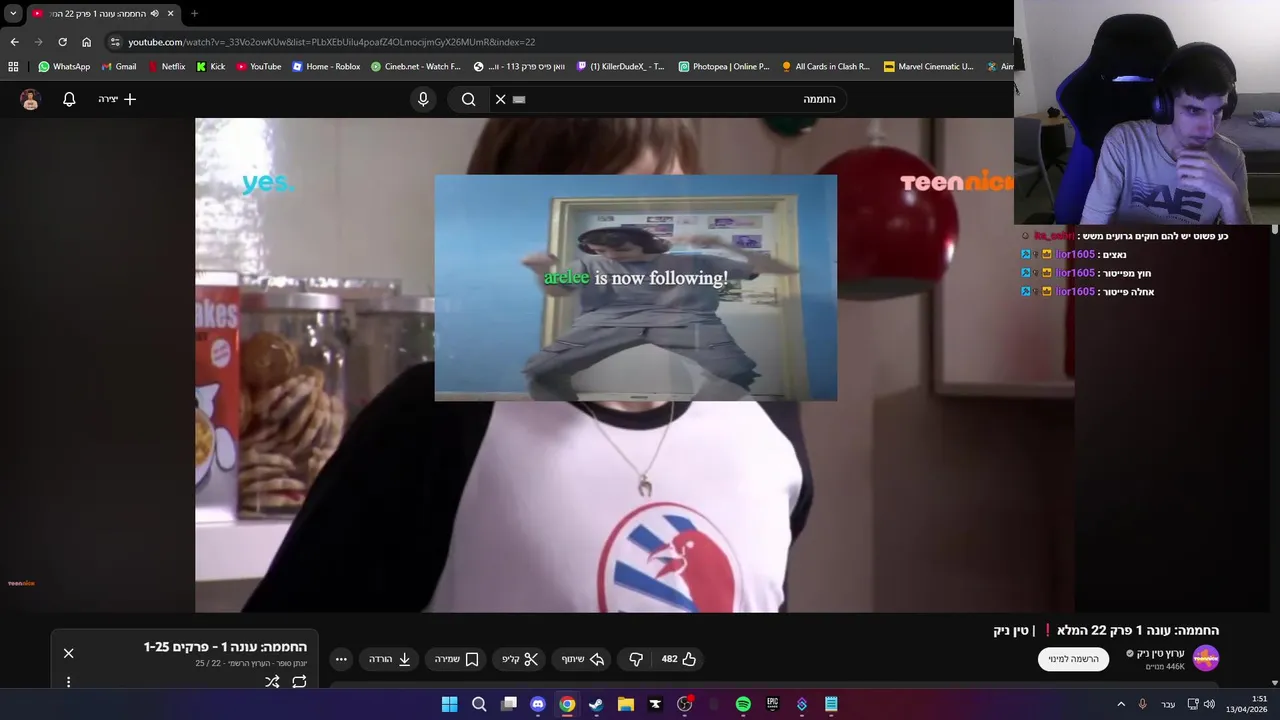Open Discord from the taskbar
This screenshot has height=720, width=1280.
point(538,704)
